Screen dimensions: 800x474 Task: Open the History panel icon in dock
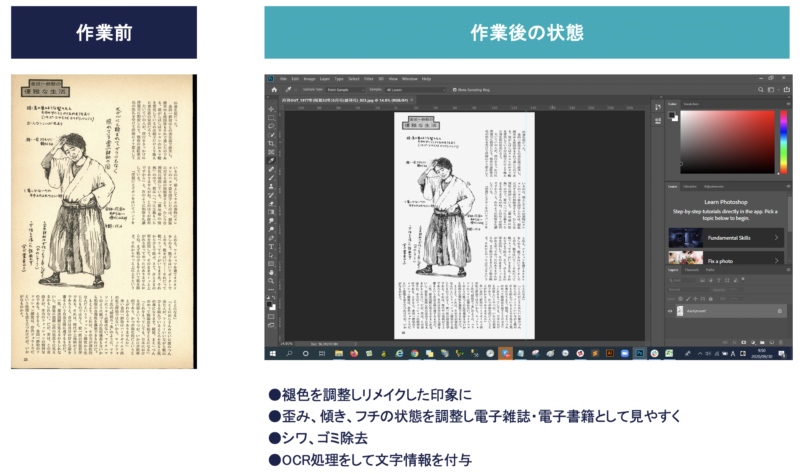pyautogui.click(x=658, y=107)
